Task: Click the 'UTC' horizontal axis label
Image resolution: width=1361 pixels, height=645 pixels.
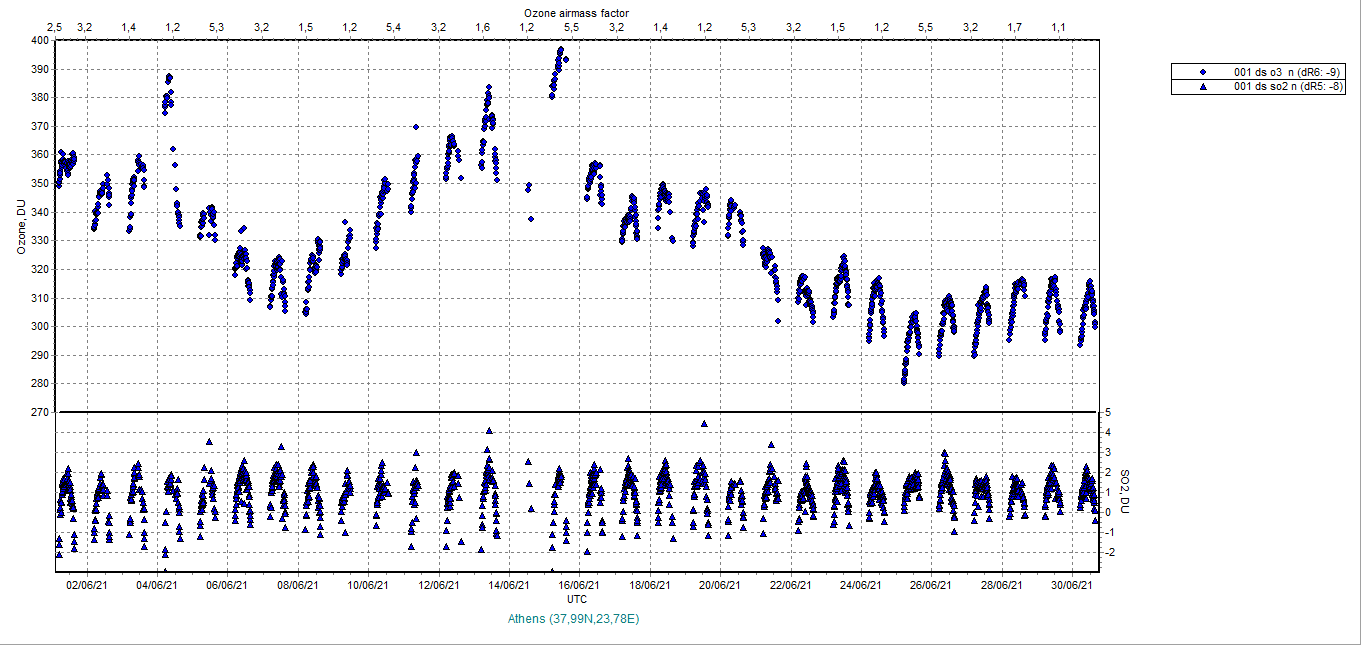Action: point(577,599)
